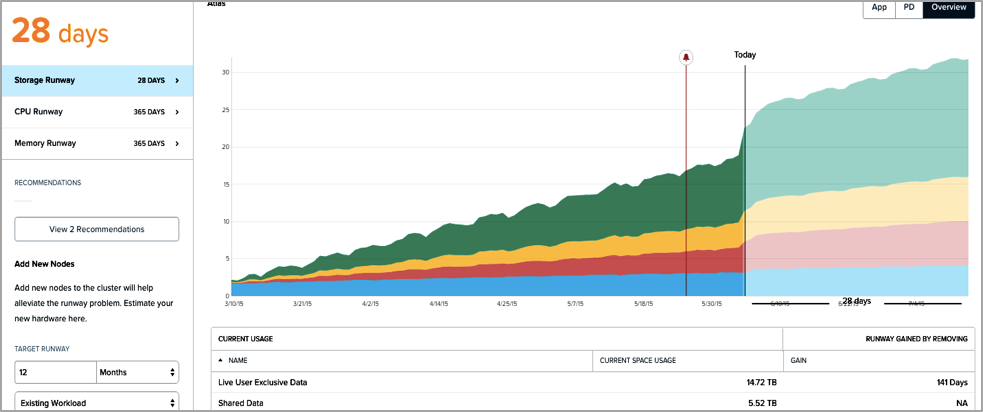Viewport: 983px width, 412px height.
Task: Click View 2 Recommendations button
Action: coord(97,229)
